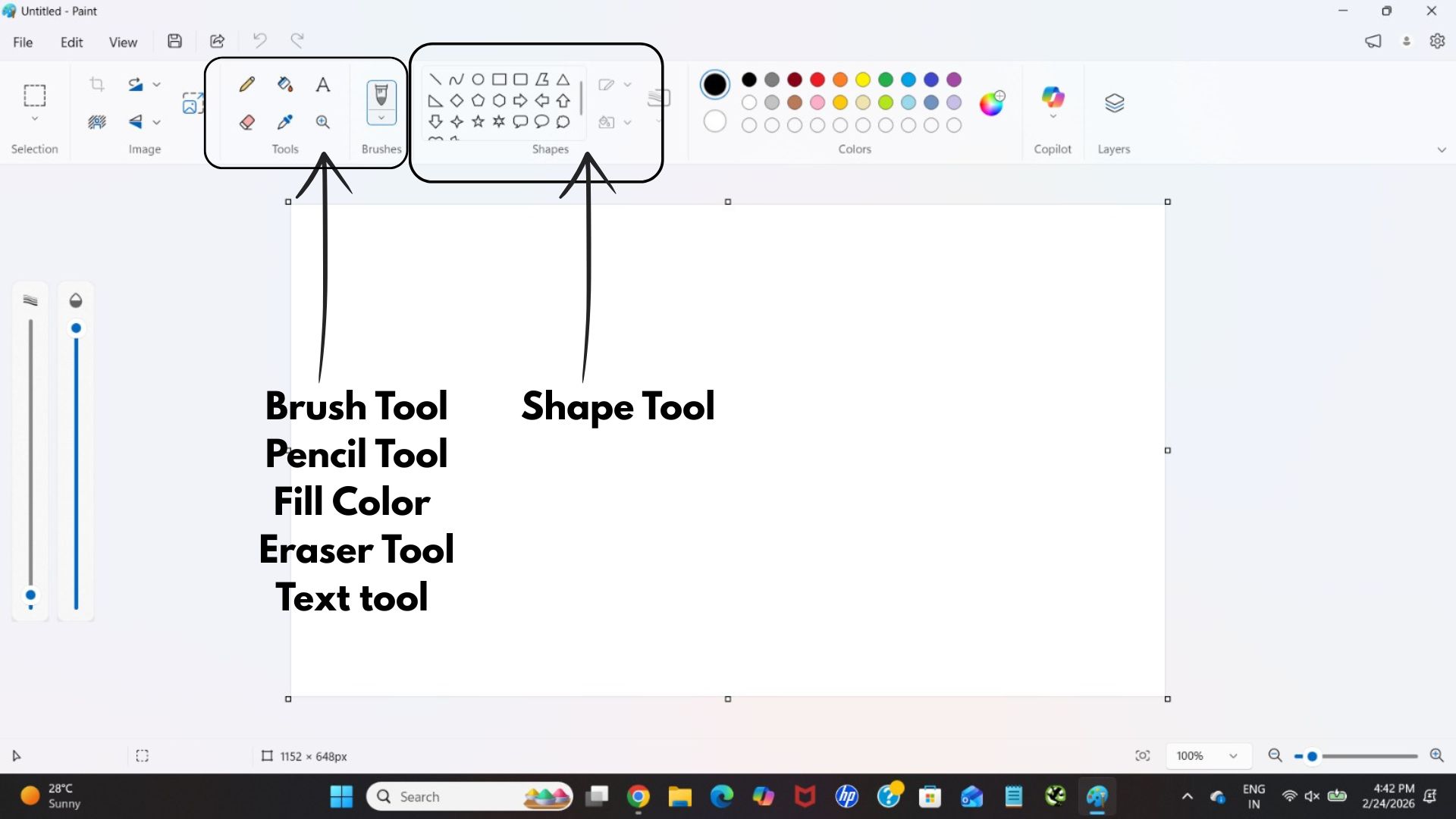Select the Magnifier tool

click(322, 122)
